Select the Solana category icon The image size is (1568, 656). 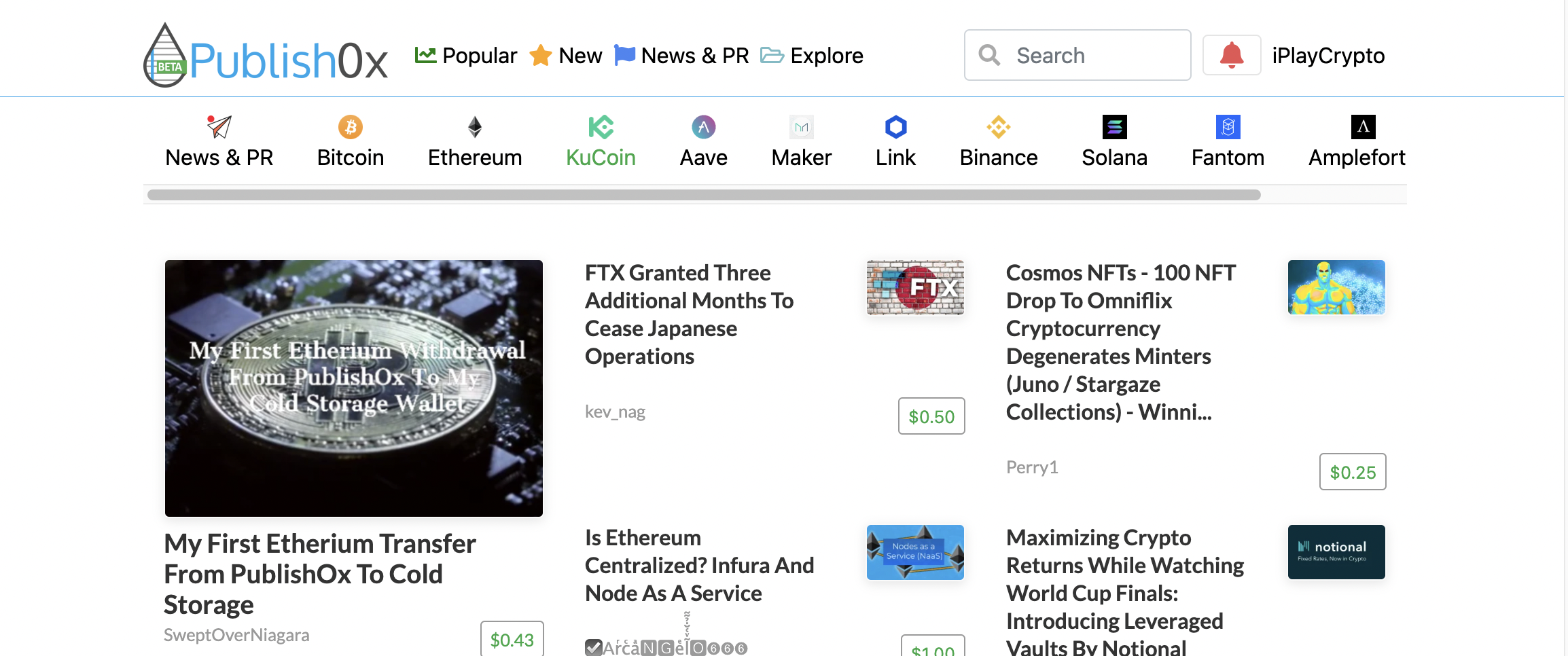(x=1114, y=127)
